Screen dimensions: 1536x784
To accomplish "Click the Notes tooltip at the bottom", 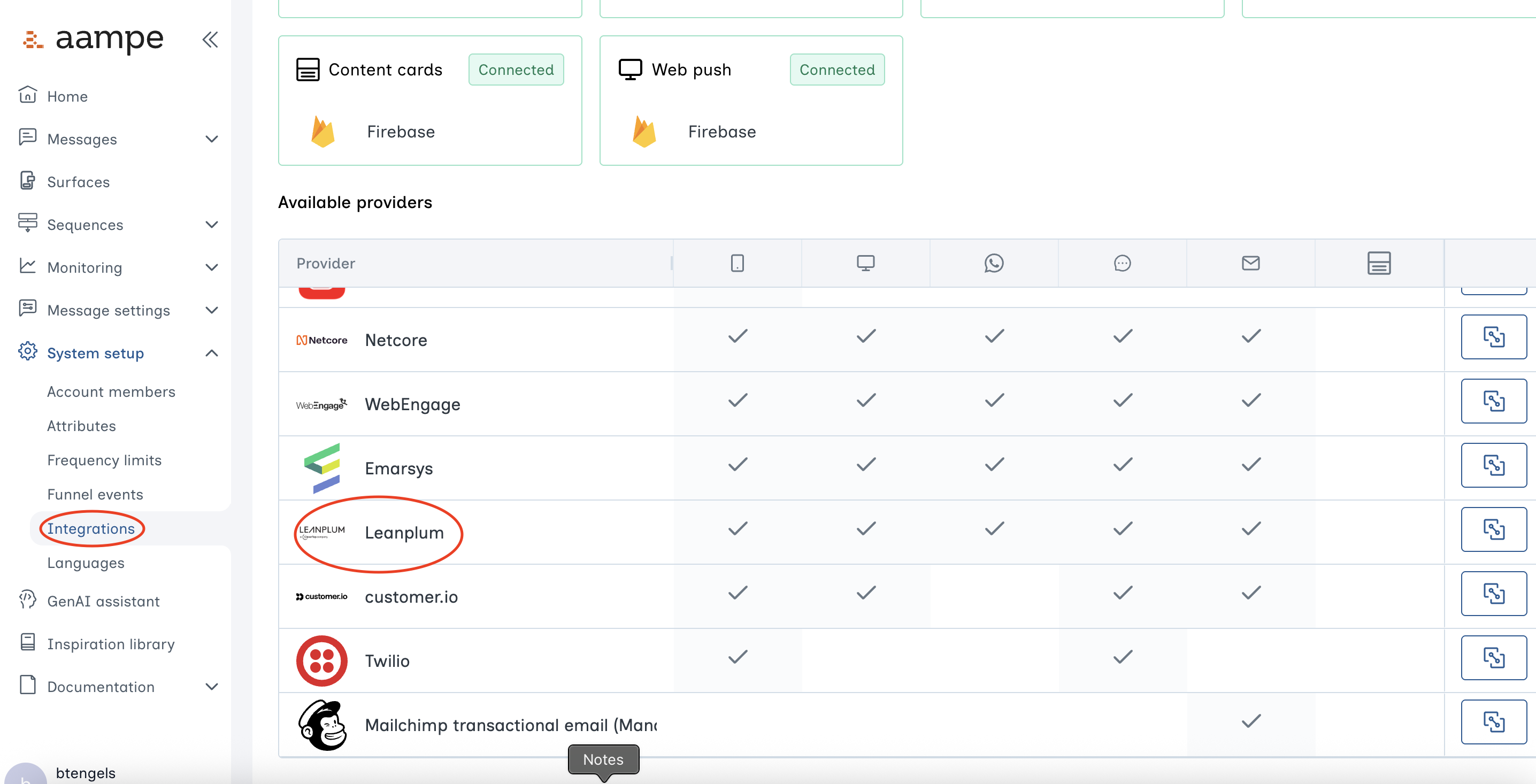I will pos(603,759).
